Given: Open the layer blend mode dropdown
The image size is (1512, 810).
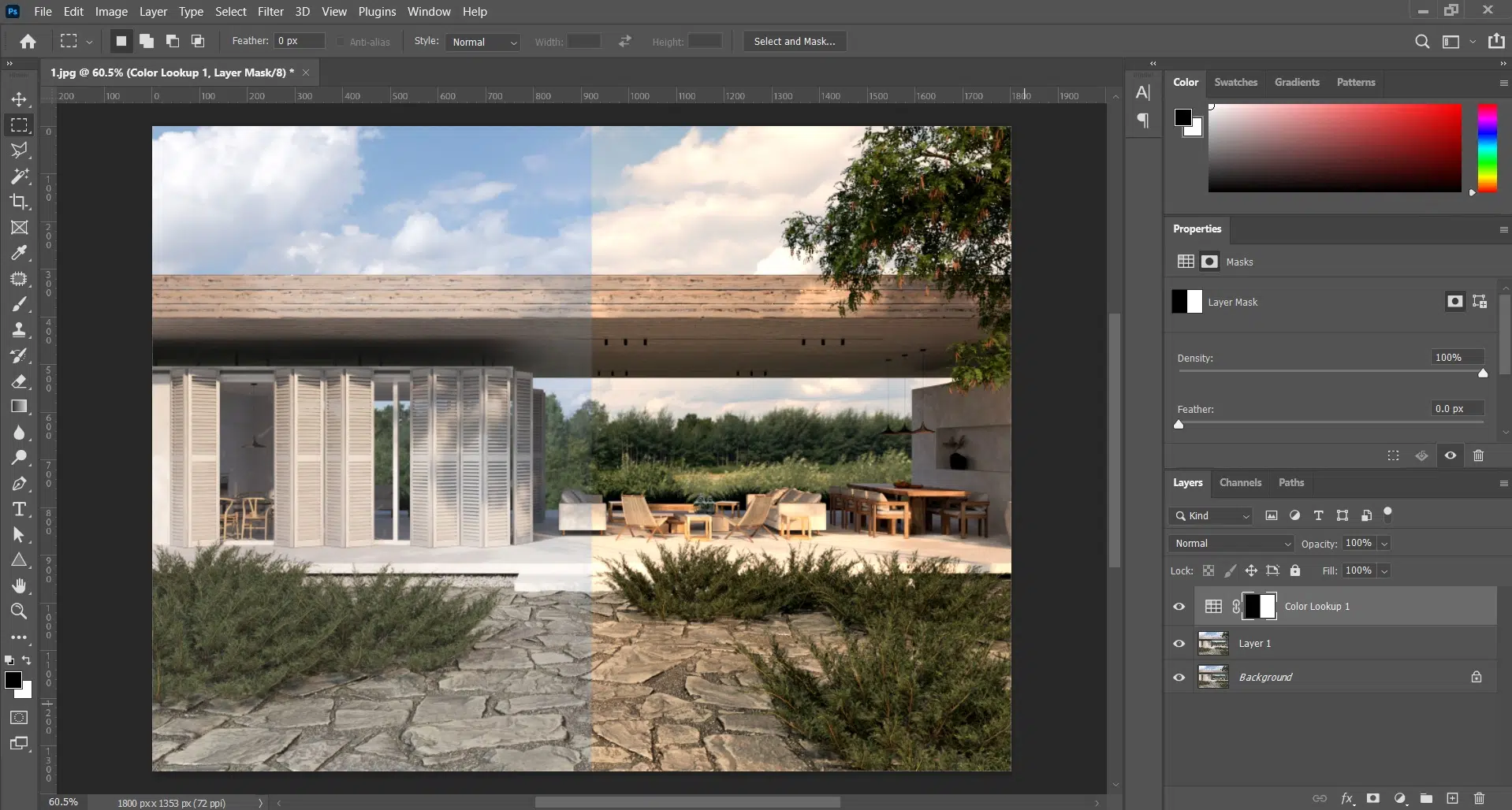Looking at the screenshot, I should [1231, 544].
